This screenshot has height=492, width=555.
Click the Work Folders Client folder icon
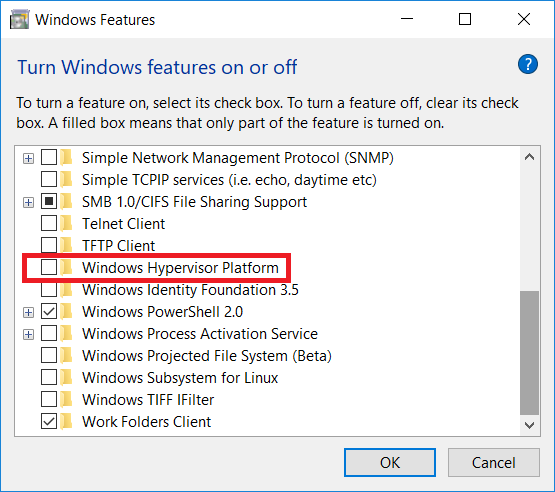point(66,421)
